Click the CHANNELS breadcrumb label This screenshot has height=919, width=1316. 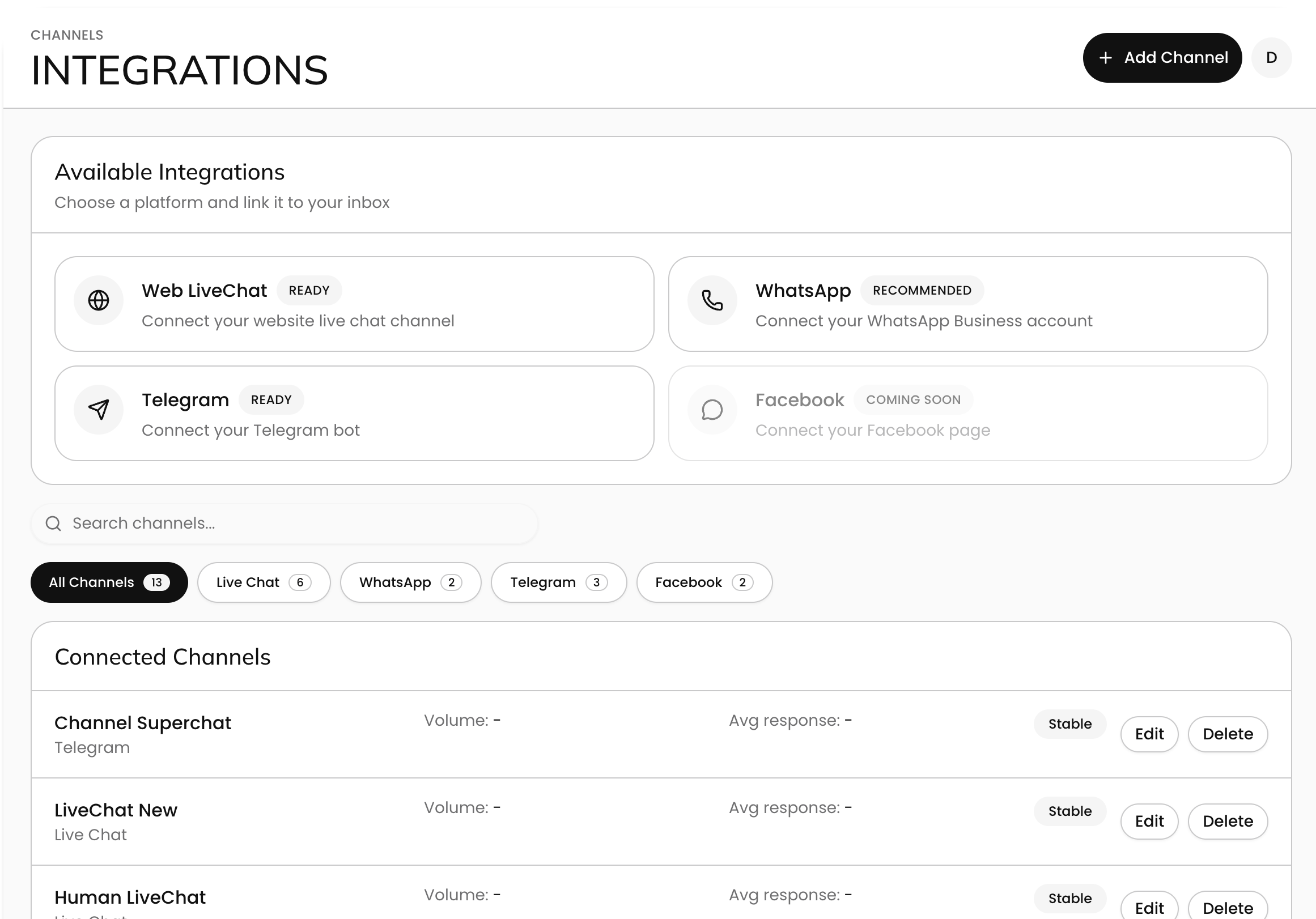(67, 35)
